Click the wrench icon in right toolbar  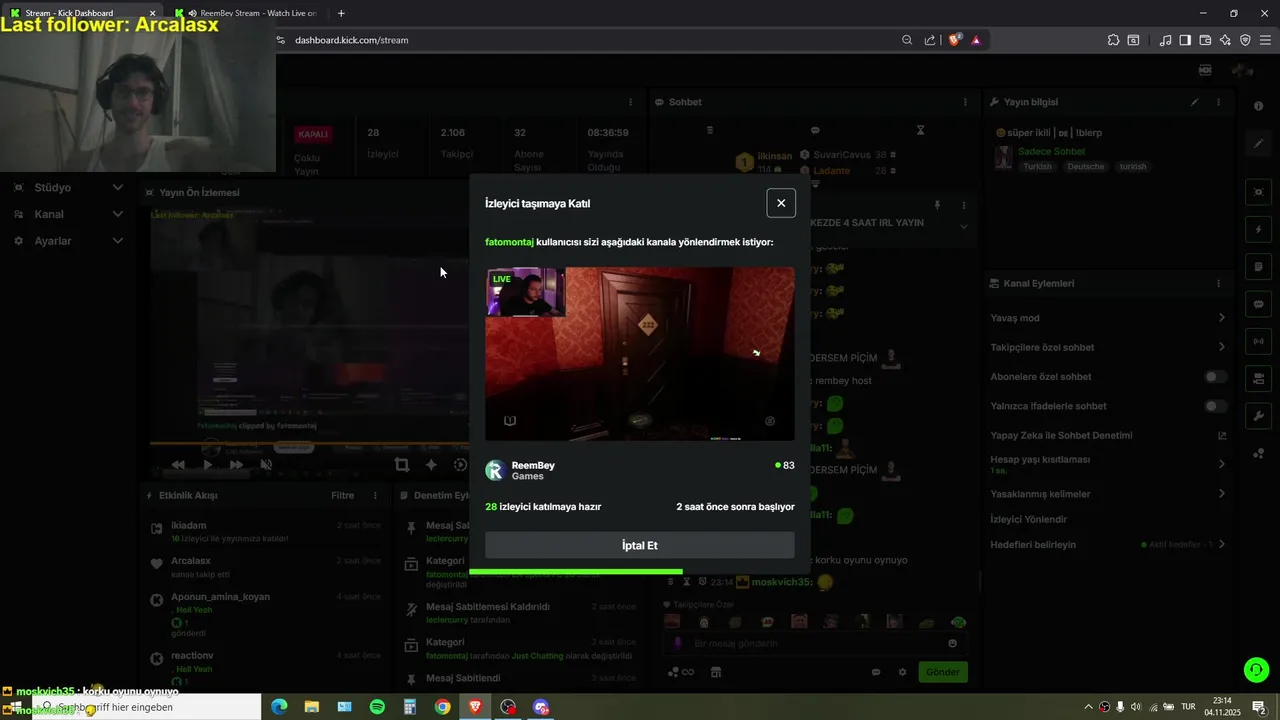[1258, 416]
